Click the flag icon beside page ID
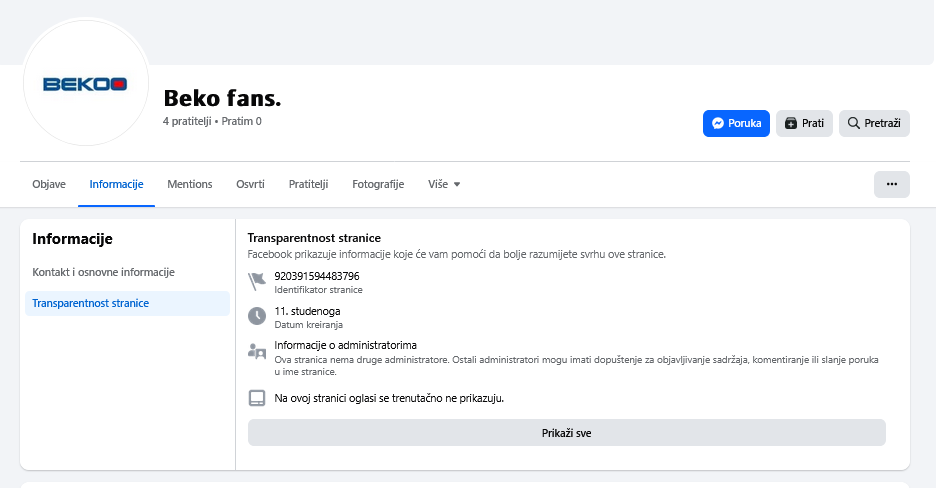Viewport: 936px width, 488px height. [257, 282]
